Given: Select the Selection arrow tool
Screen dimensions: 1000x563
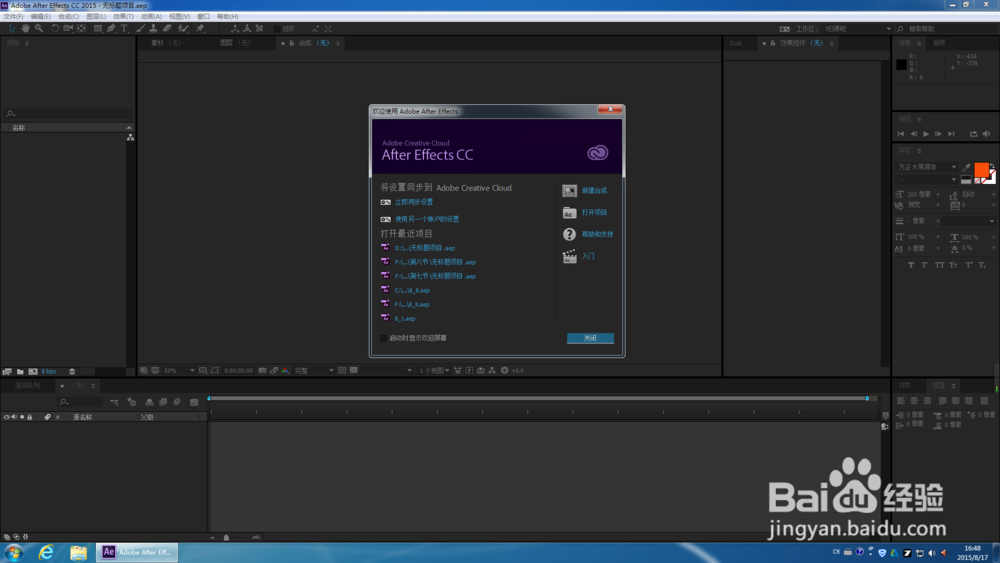Looking at the screenshot, I should pos(12,29).
